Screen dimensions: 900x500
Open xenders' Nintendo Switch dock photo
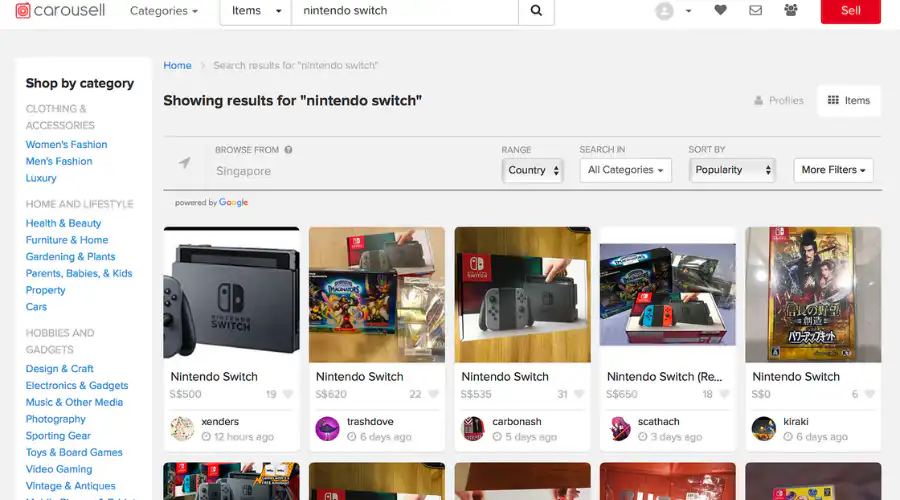231,294
